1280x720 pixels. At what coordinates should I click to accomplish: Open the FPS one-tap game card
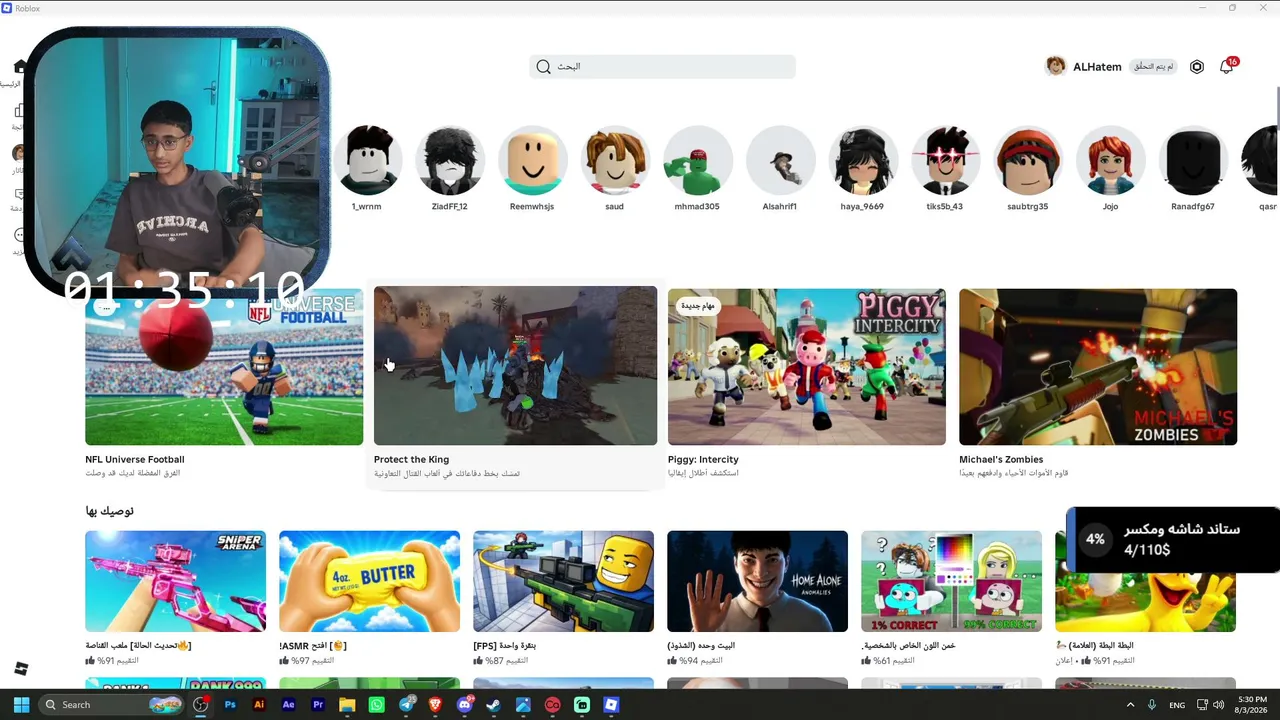[x=563, y=581]
